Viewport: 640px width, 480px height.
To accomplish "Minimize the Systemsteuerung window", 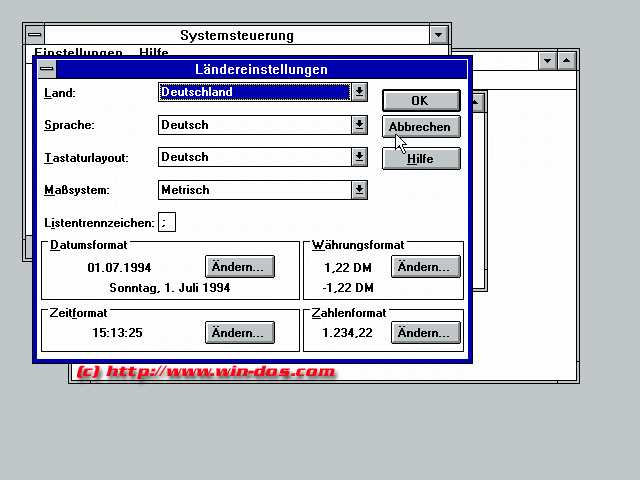I will (x=438, y=35).
